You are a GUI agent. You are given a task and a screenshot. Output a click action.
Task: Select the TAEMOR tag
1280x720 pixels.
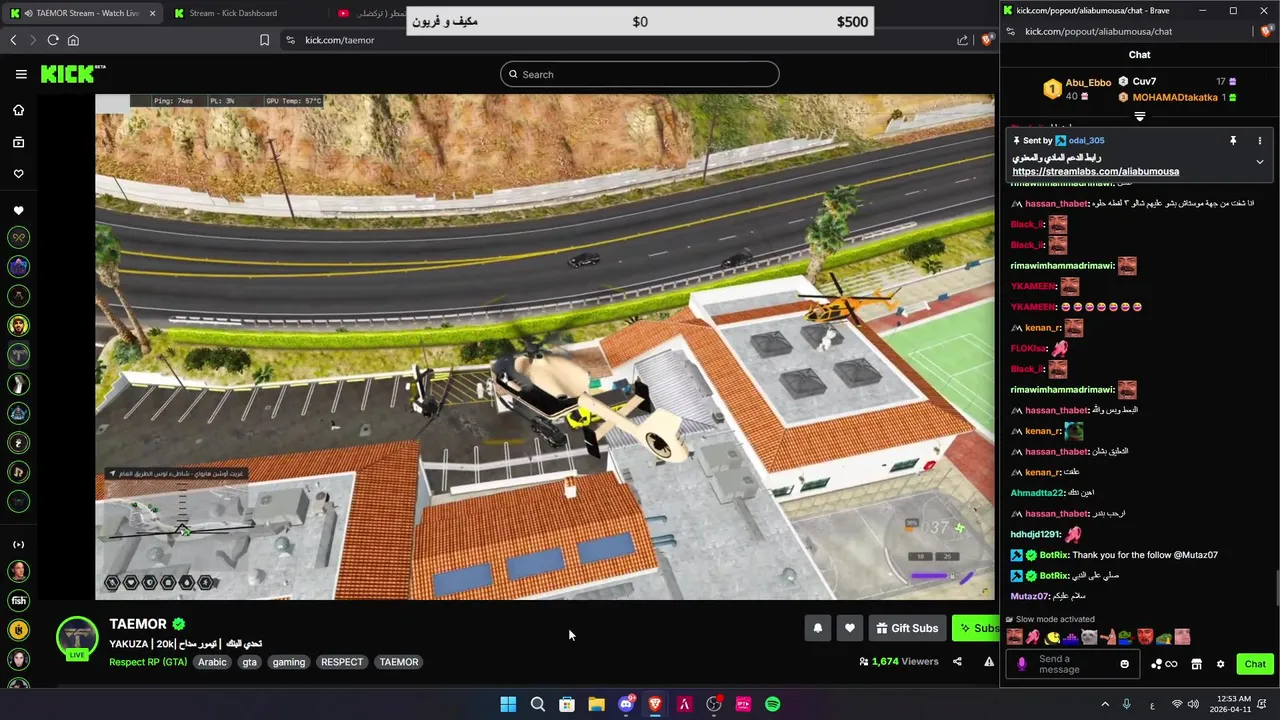click(399, 662)
